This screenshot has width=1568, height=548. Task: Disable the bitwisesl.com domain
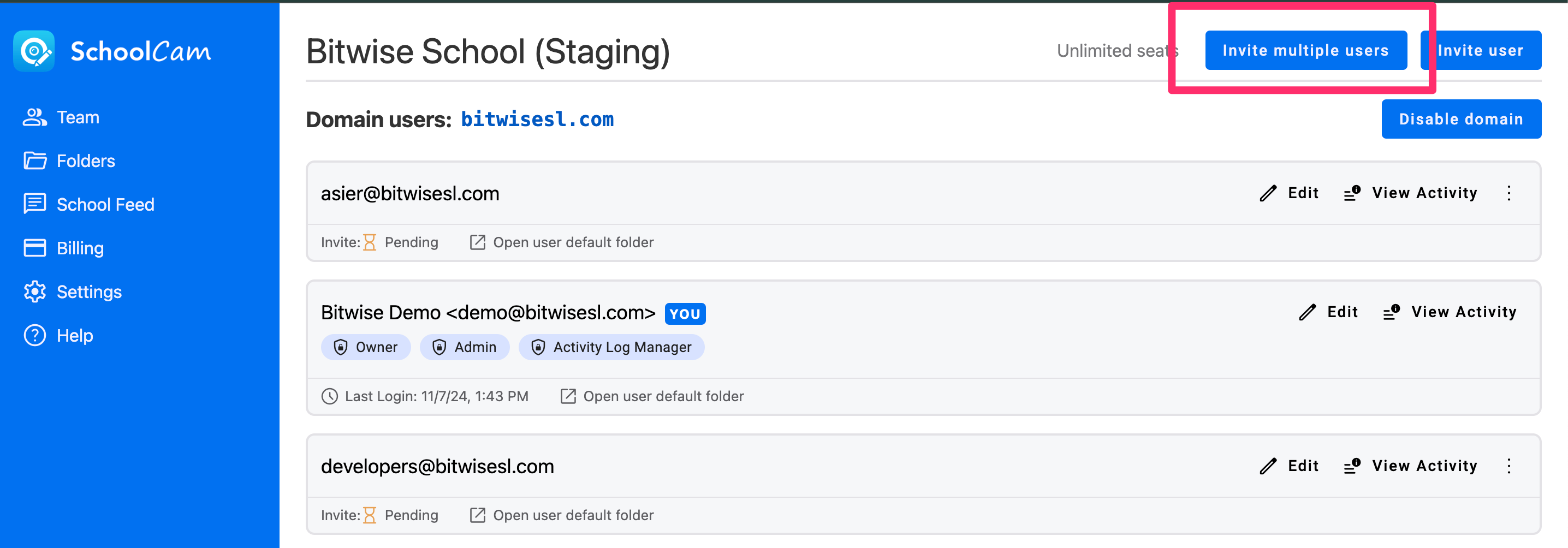point(1461,119)
